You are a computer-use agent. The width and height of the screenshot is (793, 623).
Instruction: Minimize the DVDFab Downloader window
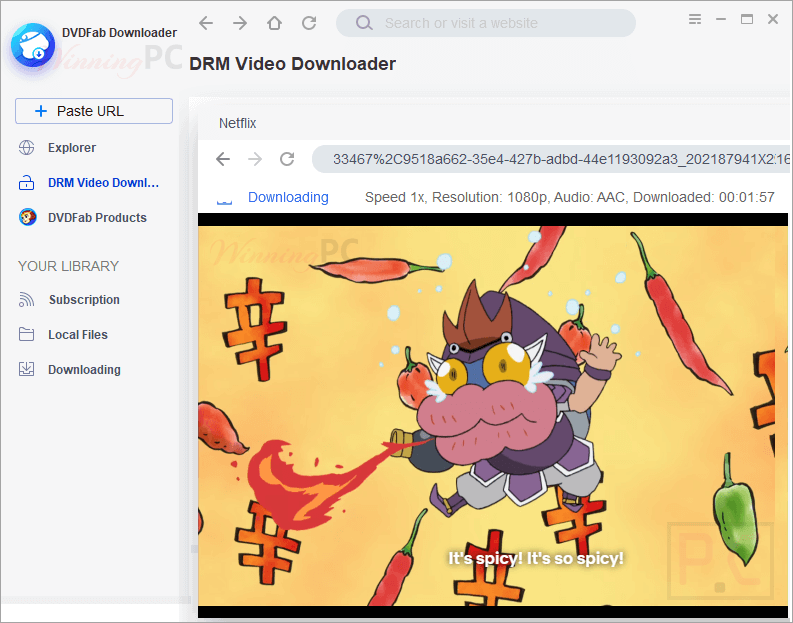tap(721, 19)
